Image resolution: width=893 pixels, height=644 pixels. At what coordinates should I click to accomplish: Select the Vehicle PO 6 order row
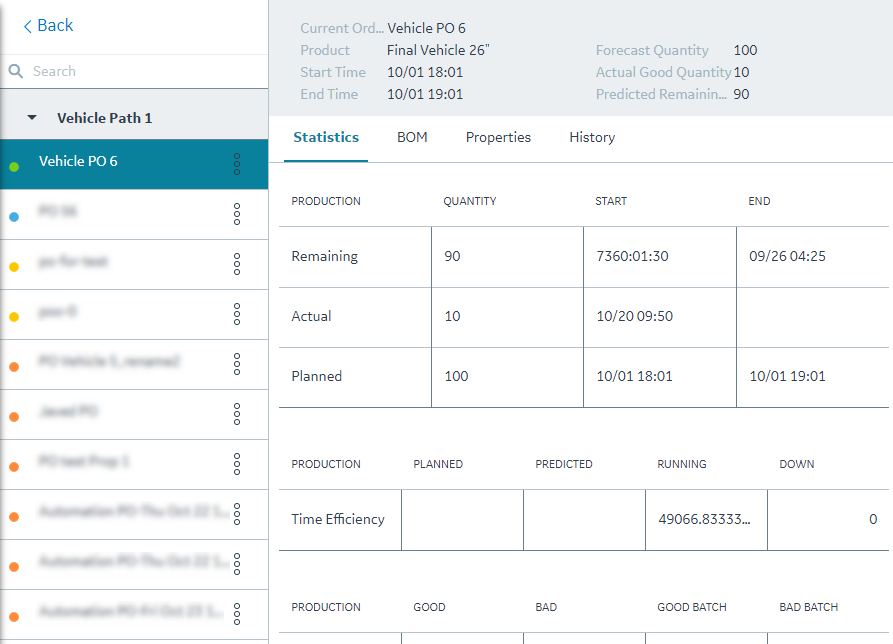click(134, 164)
